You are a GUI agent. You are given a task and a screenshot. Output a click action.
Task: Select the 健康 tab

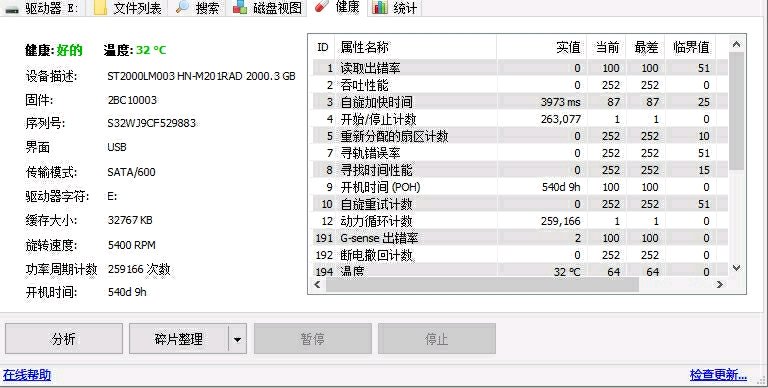point(336,7)
